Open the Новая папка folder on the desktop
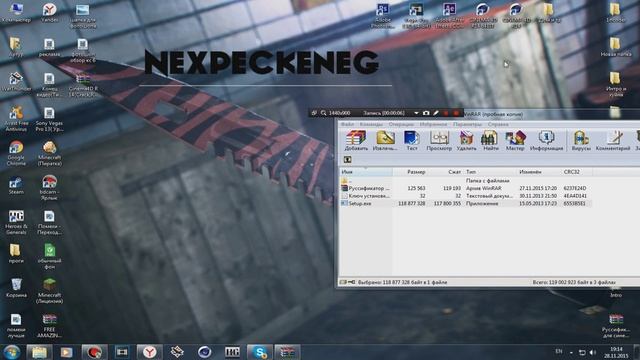The height and width of the screenshot is (360, 640). (x=615, y=47)
